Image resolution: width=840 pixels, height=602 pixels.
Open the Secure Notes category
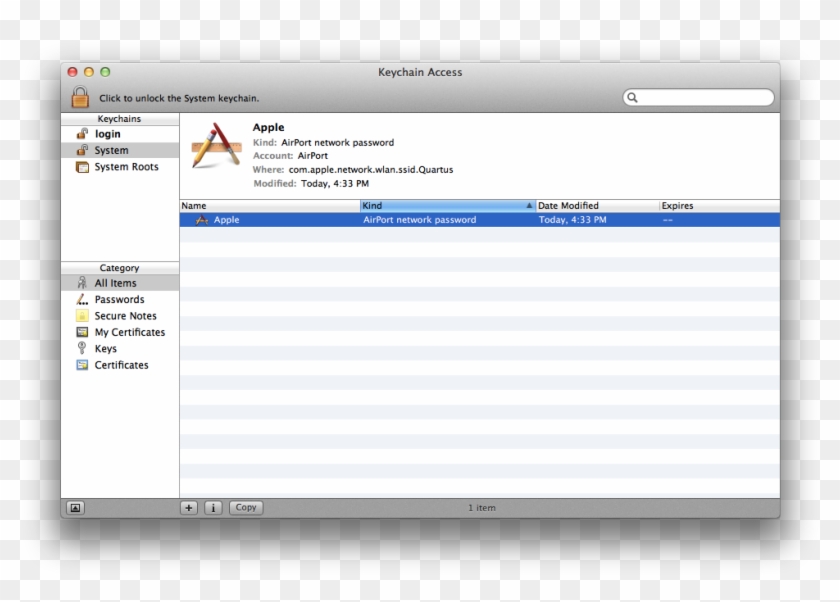pyautogui.click(x=125, y=316)
